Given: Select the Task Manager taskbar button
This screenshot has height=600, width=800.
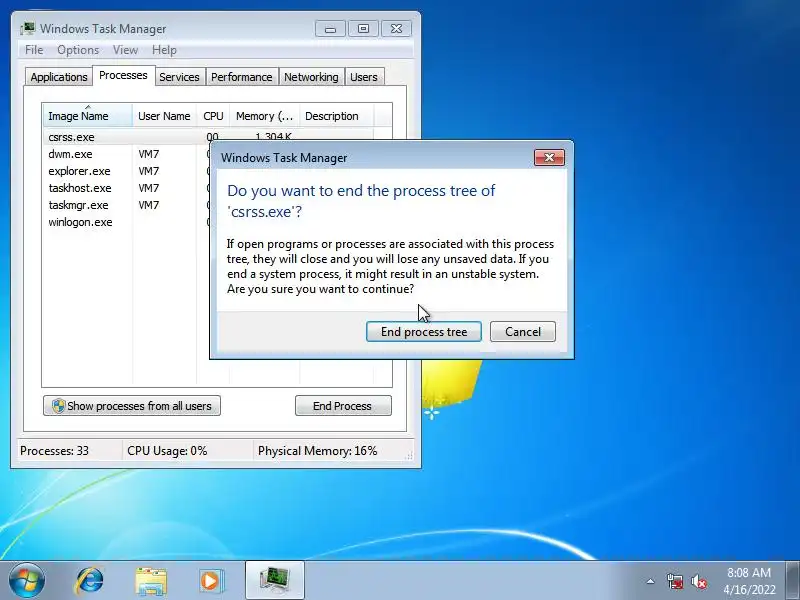Looking at the screenshot, I should pos(275,580).
